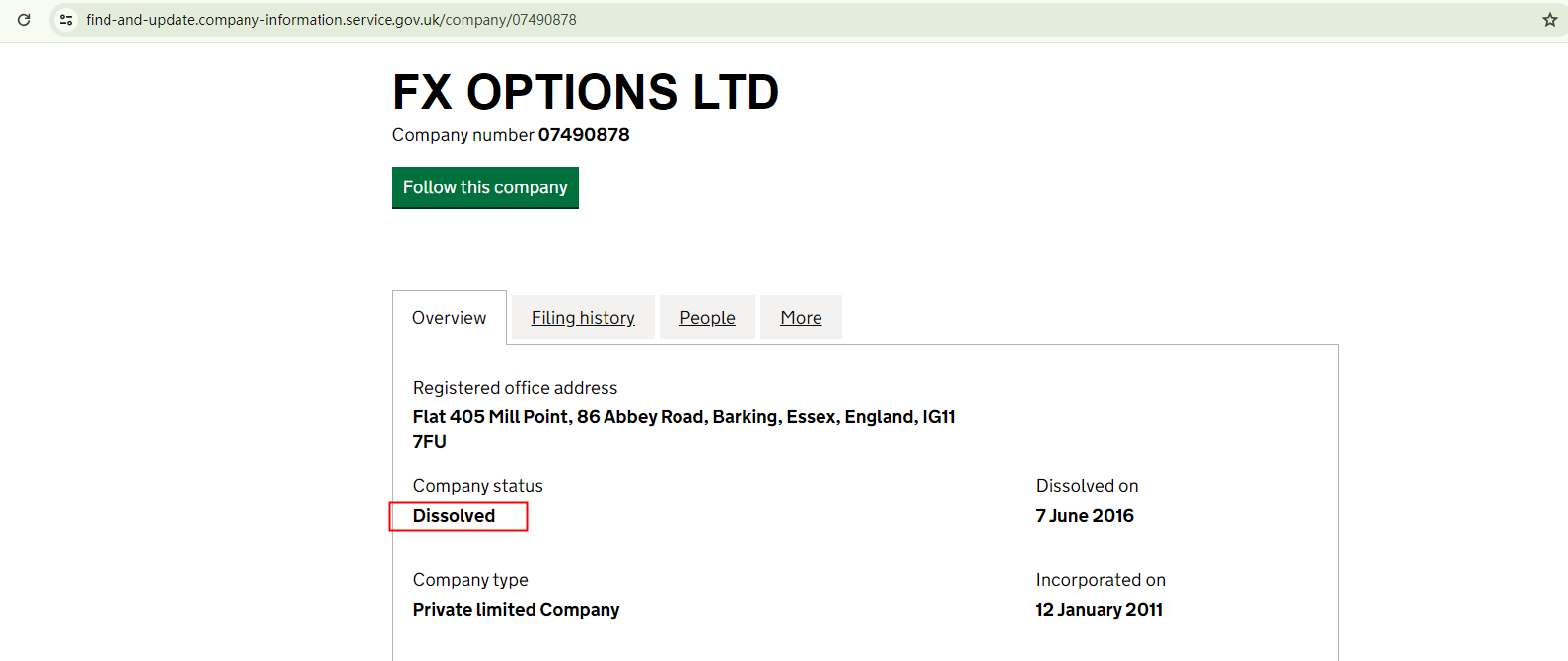Click the incorporation date 12 January 2011
The width and height of the screenshot is (1568, 661).
point(1099,610)
